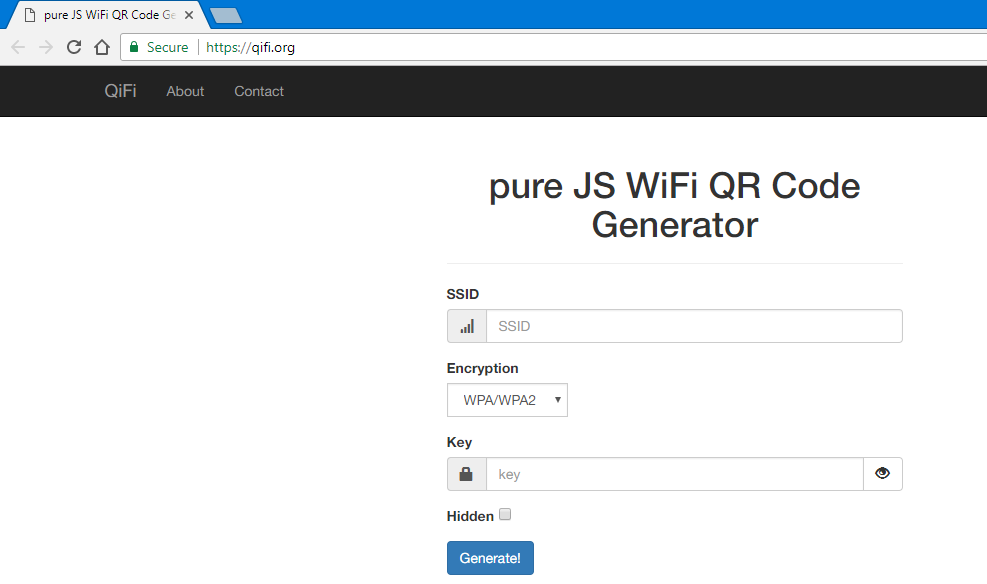Click the green Secure padlock icon
Viewport: 987px width, 584px height.
pos(134,47)
